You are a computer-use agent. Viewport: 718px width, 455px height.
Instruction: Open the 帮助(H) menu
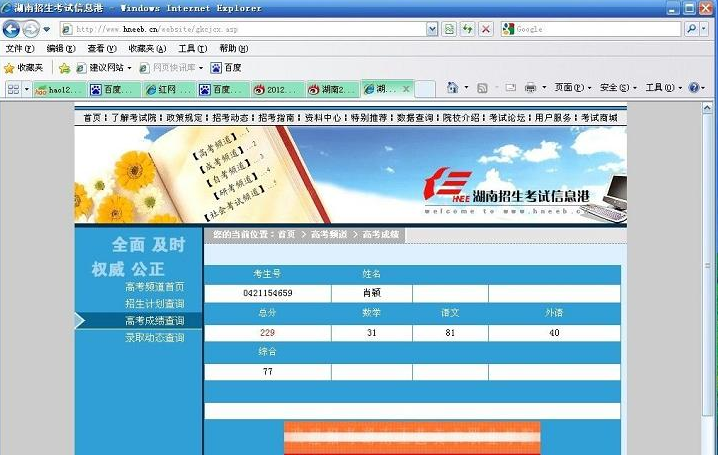click(x=234, y=49)
